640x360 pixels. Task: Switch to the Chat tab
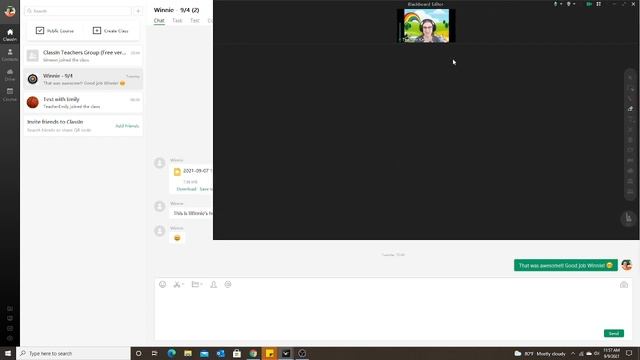pos(159,20)
